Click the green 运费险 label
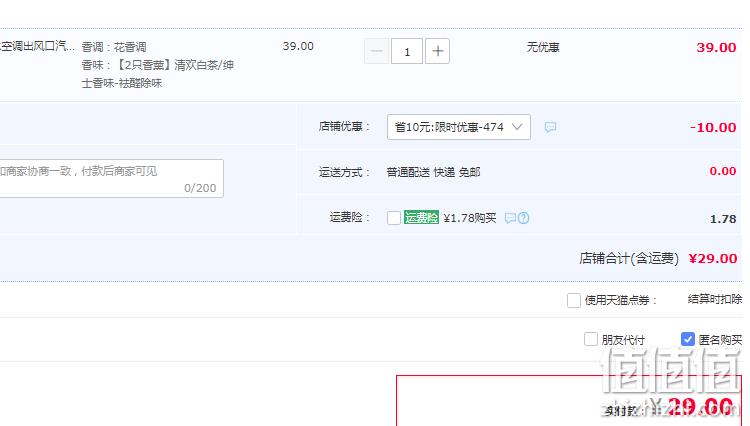750x426 pixels. [x=421, y=218]
